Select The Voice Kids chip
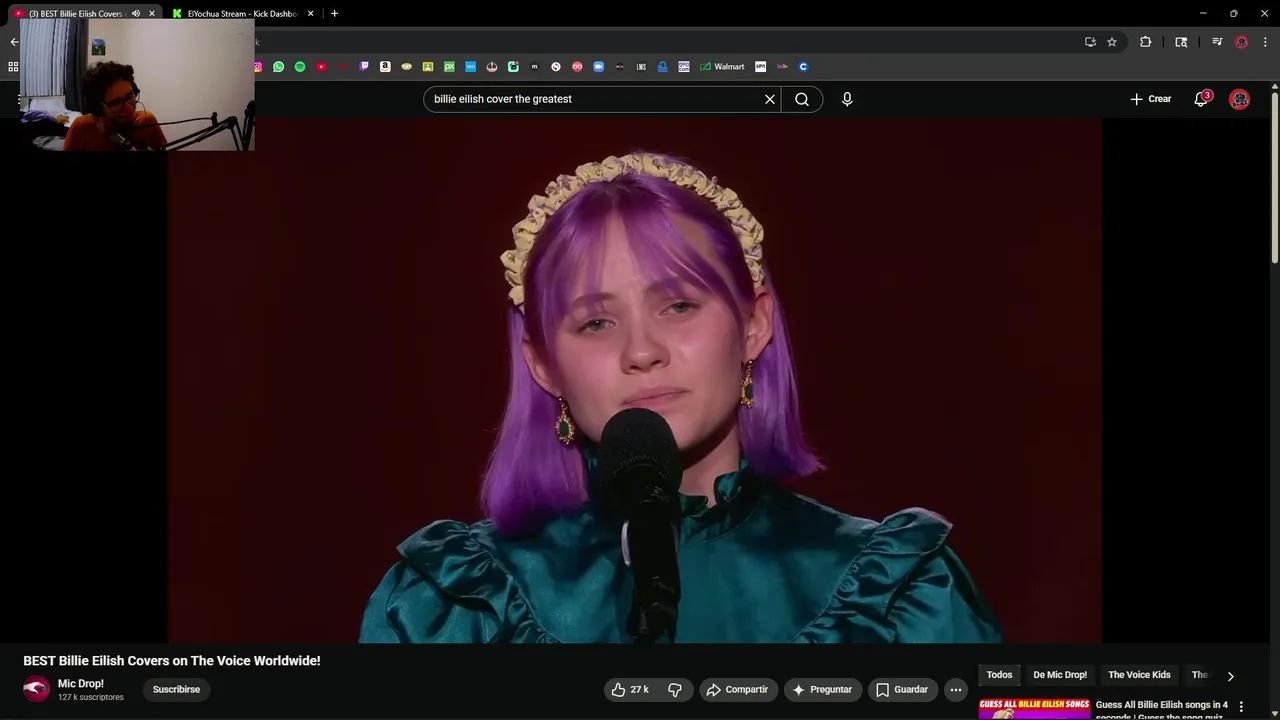 pos(1139,674)
